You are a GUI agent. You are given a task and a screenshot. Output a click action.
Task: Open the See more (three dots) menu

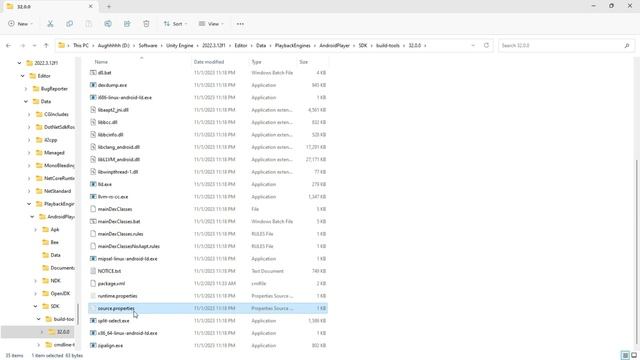[x=240, y=24]
